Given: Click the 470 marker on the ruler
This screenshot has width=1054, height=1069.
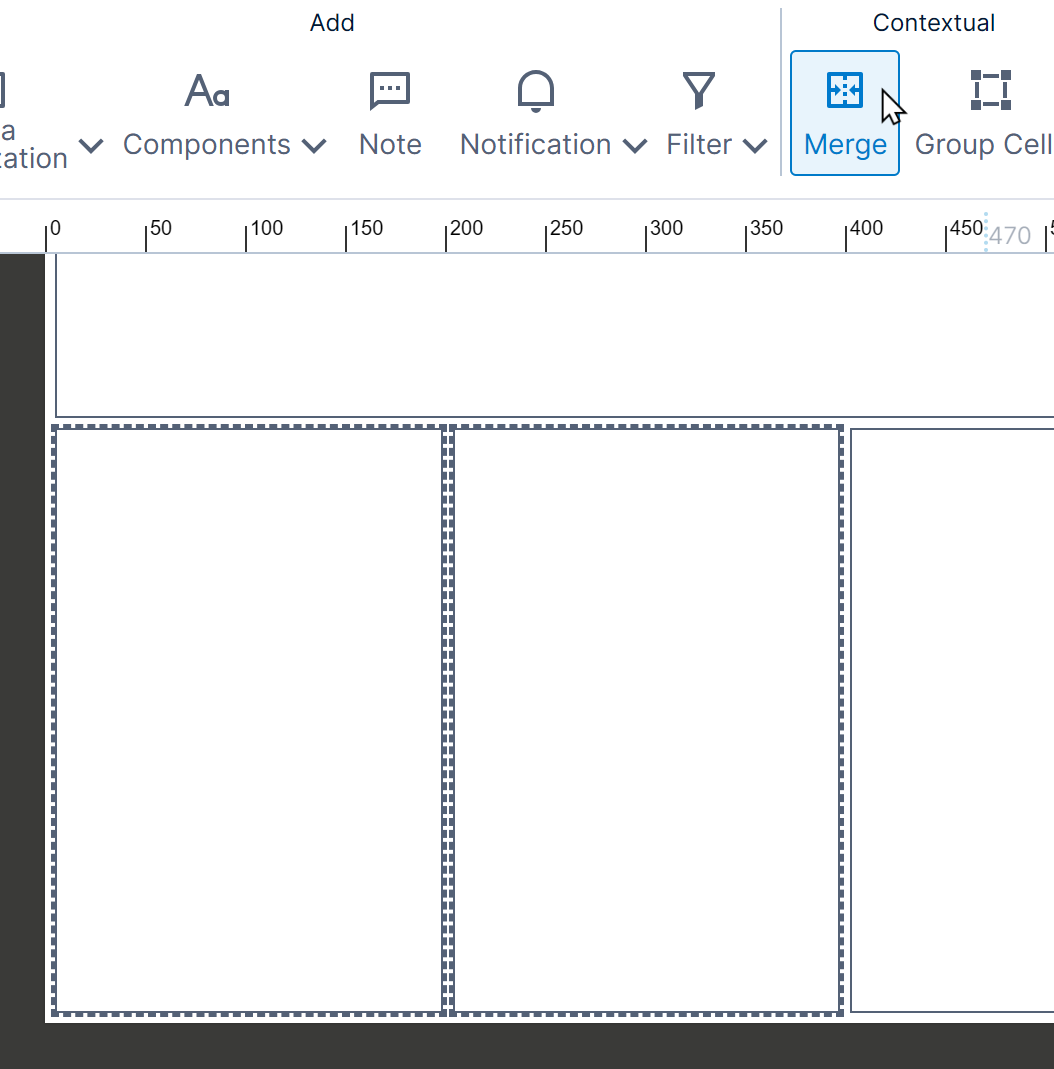Looking at the screenshot, I should coord(1010,234).
